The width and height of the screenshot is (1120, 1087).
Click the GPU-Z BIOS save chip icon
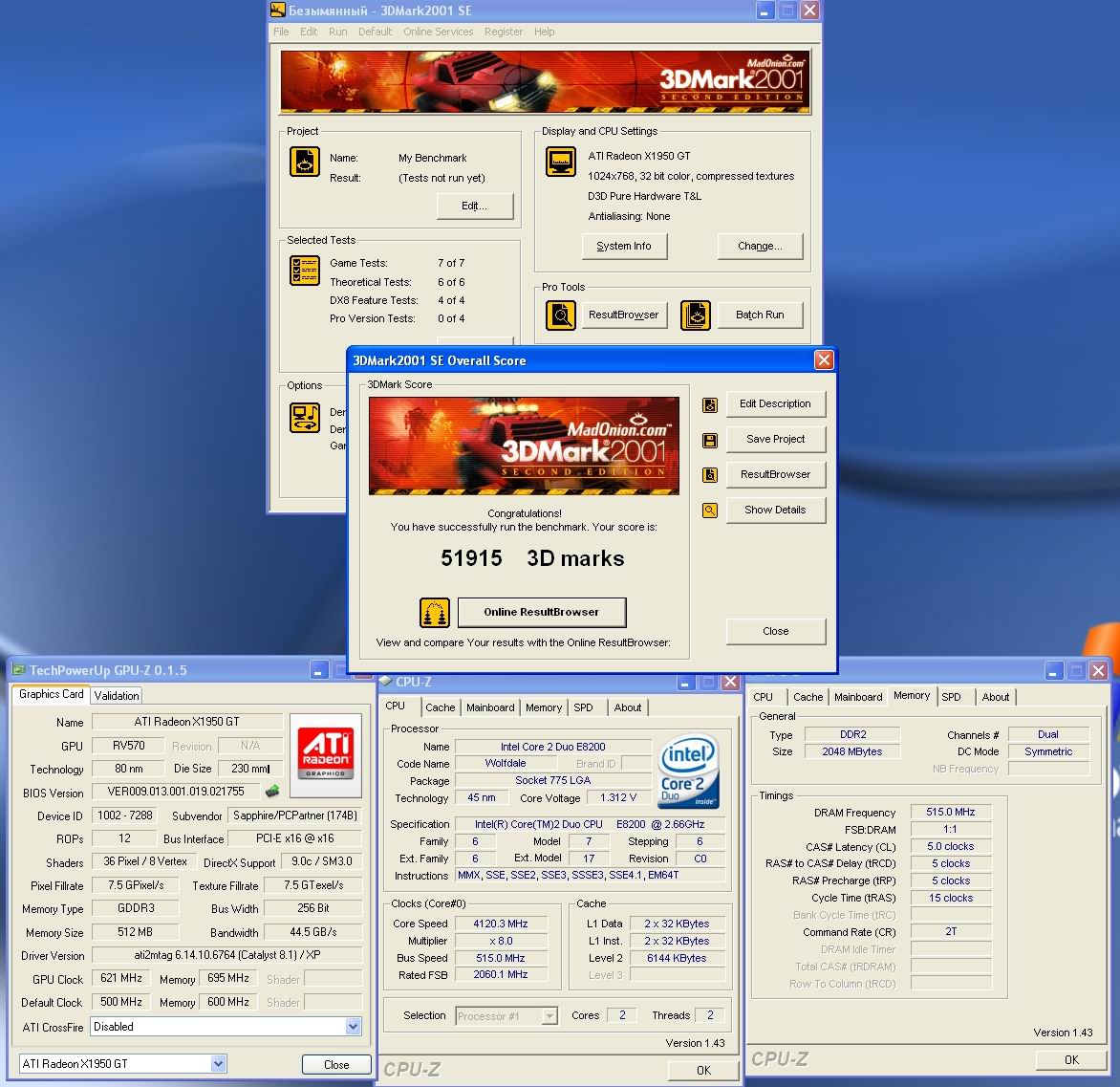coord(272,792)
